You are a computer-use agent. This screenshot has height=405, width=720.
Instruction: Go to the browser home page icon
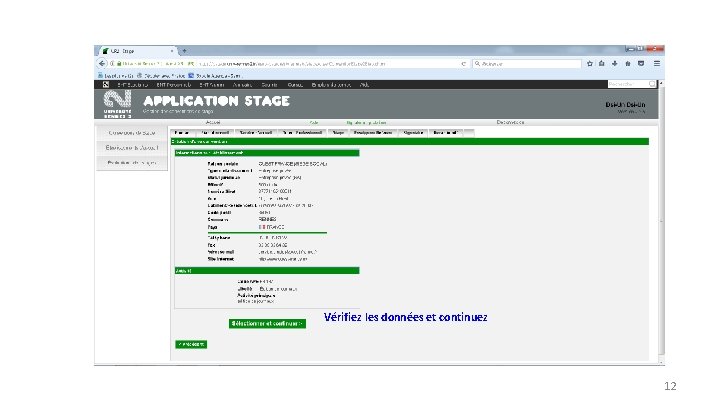coord(628,64)
